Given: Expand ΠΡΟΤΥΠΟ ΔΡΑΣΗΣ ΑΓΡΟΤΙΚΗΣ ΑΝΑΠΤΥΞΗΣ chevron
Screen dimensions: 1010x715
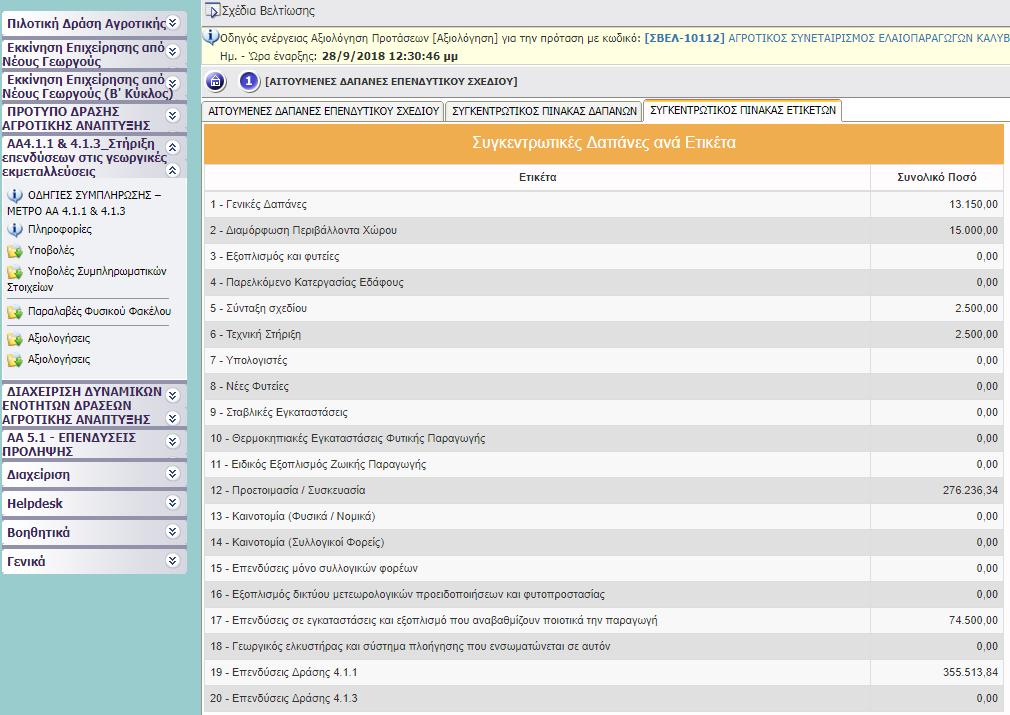Looking at the screenshot, I should 173,115.
